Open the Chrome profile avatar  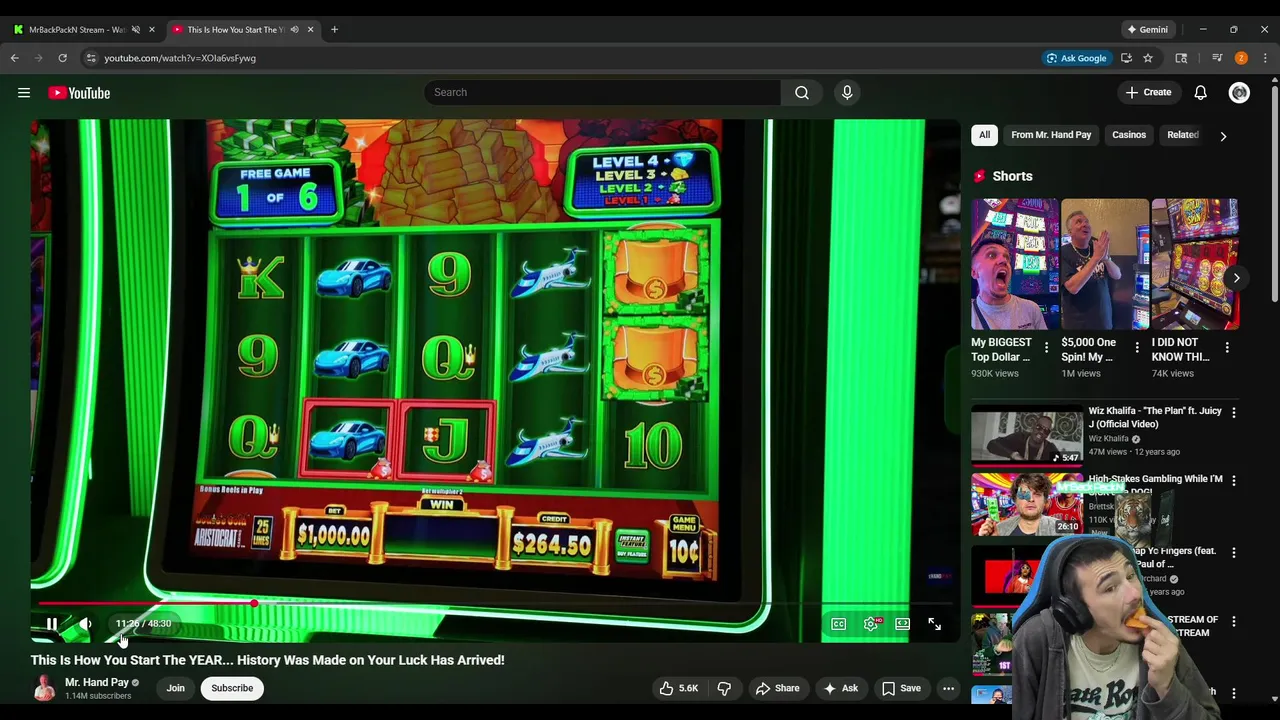coord(1241,58)
